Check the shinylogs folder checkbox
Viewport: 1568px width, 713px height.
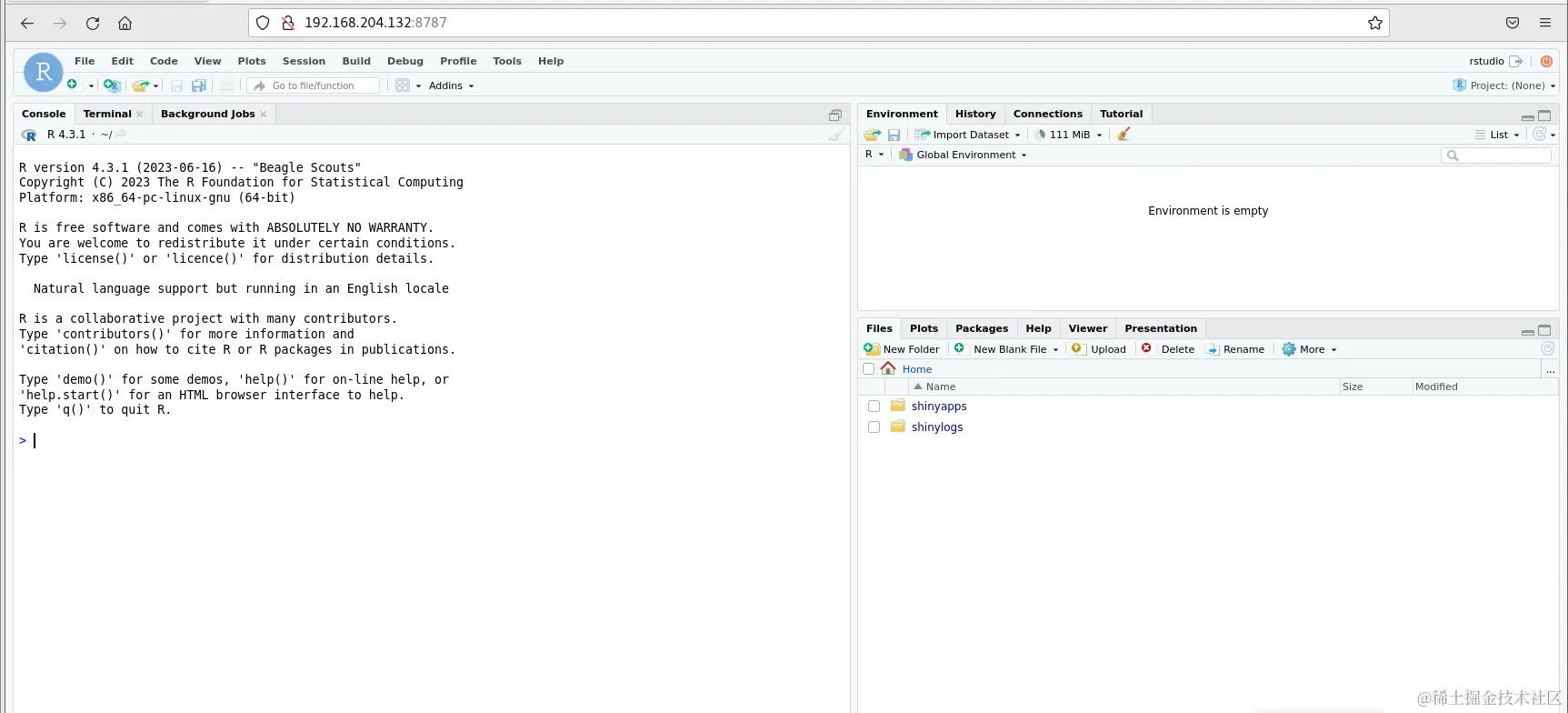874,427
